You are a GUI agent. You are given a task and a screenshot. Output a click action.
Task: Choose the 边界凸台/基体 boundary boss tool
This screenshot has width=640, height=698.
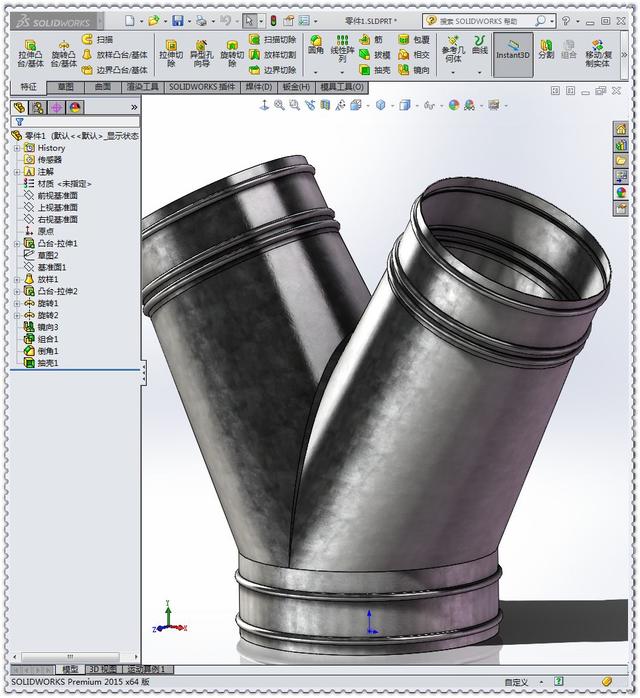click(x=115, y=70)
